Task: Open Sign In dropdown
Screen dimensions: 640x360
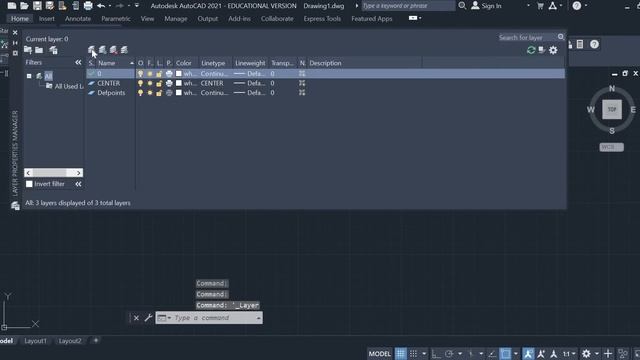Action: (x=528, y=6)
